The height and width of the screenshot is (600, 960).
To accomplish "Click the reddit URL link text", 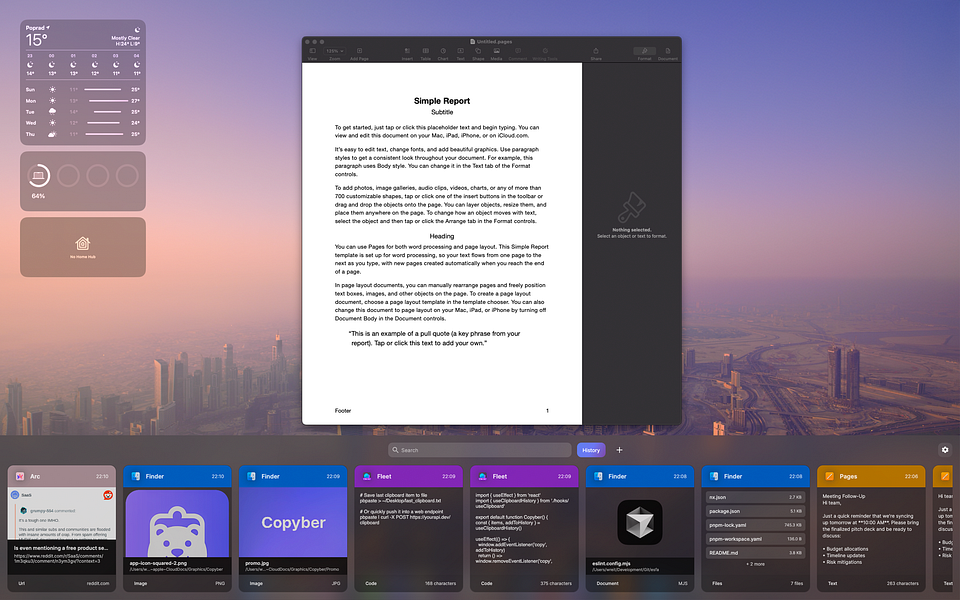I will coord(58,558).
